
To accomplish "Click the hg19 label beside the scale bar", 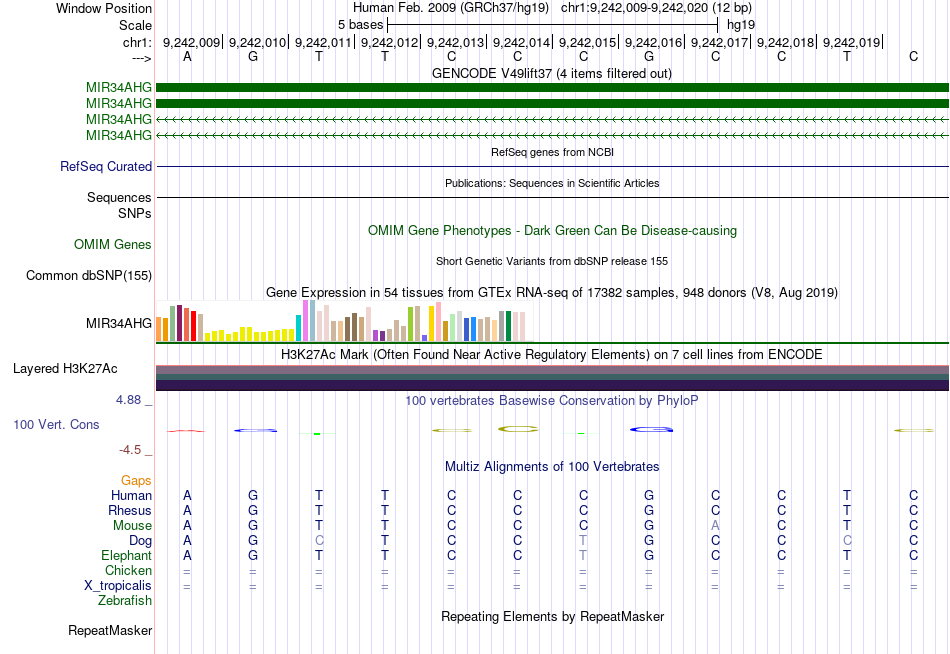I will pos(741,25).
